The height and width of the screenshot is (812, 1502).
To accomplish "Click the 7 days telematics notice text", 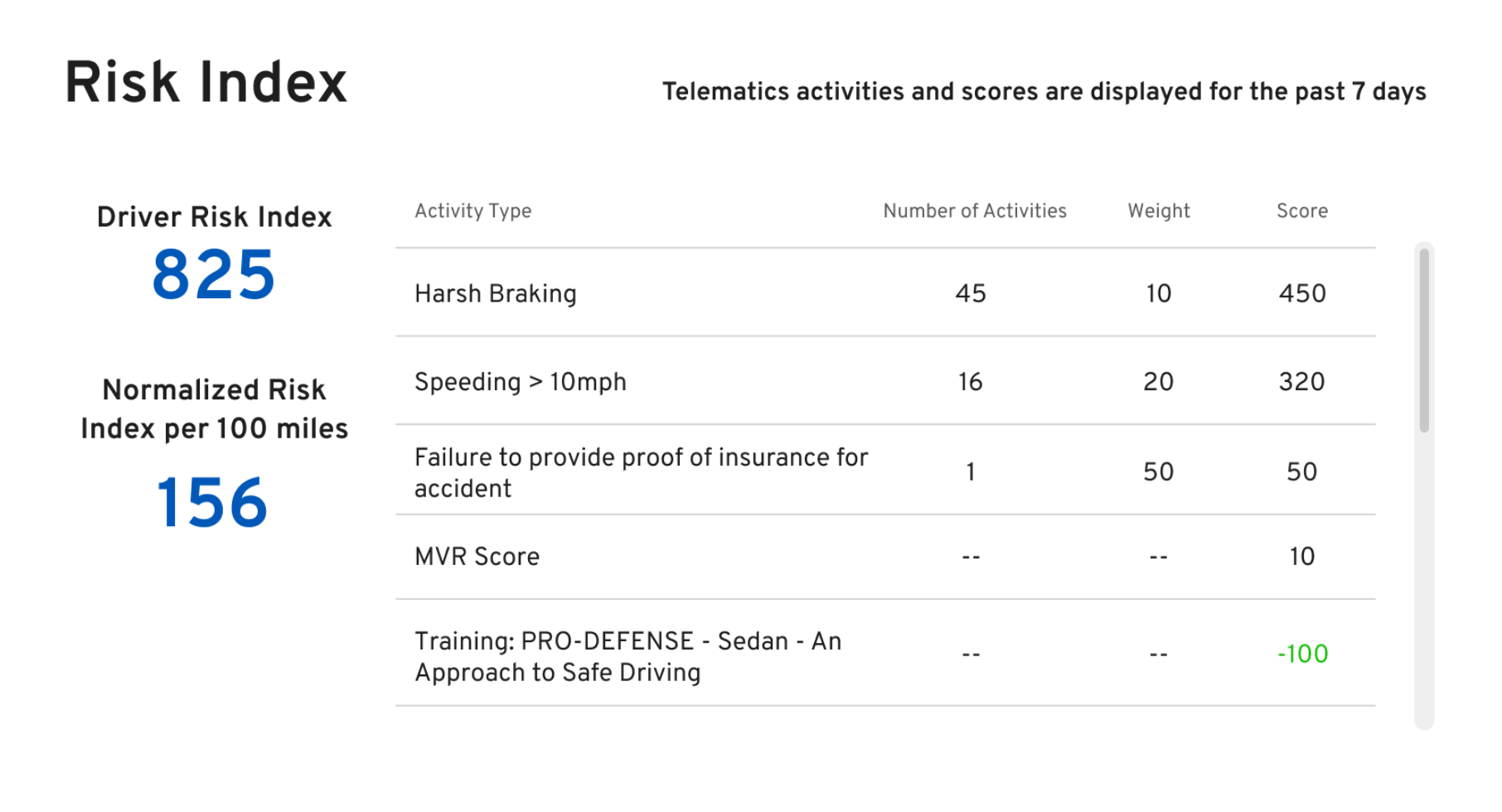I will (1043, 92).
